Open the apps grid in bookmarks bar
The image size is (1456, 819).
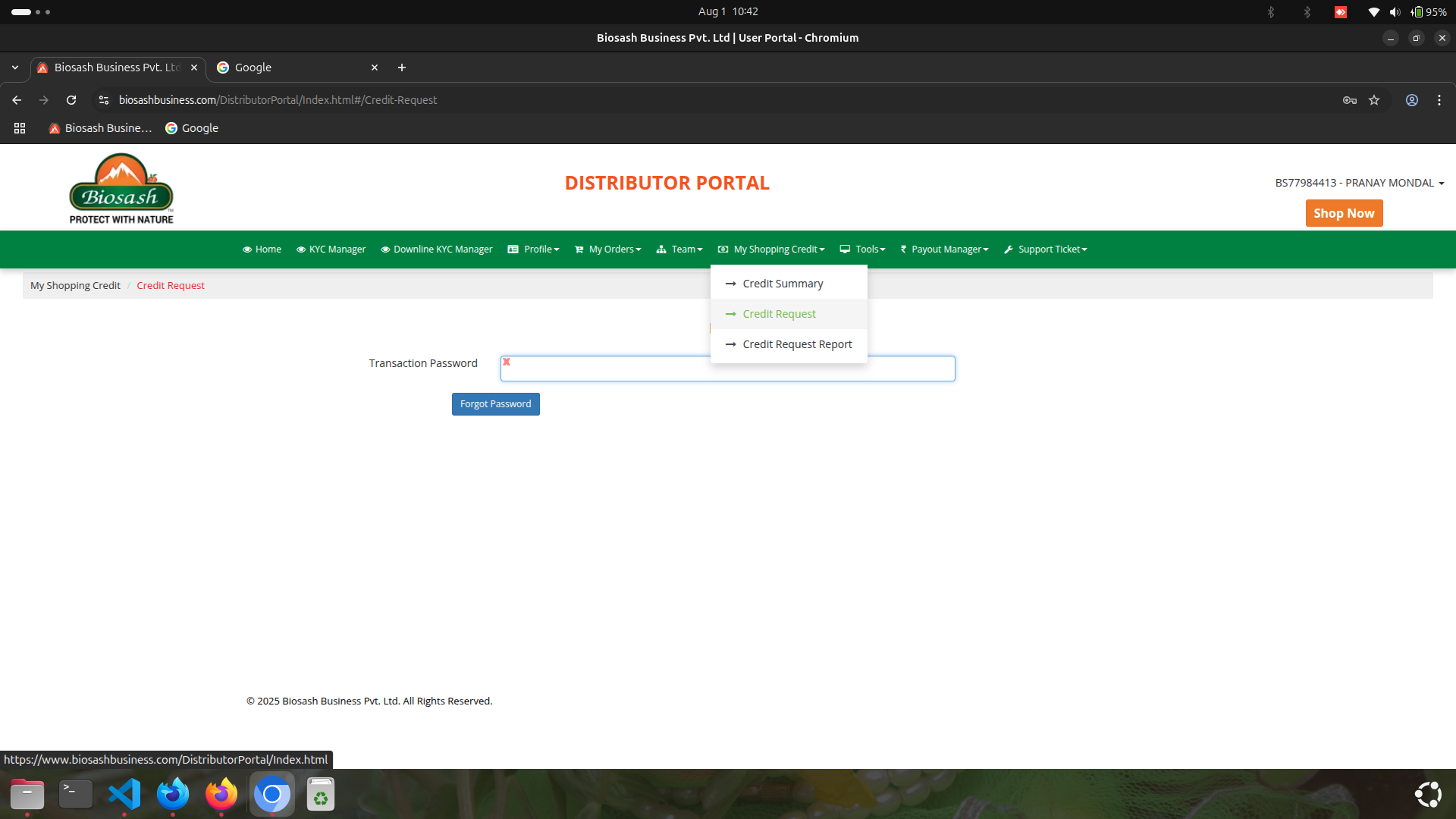(x=20, y=128)
